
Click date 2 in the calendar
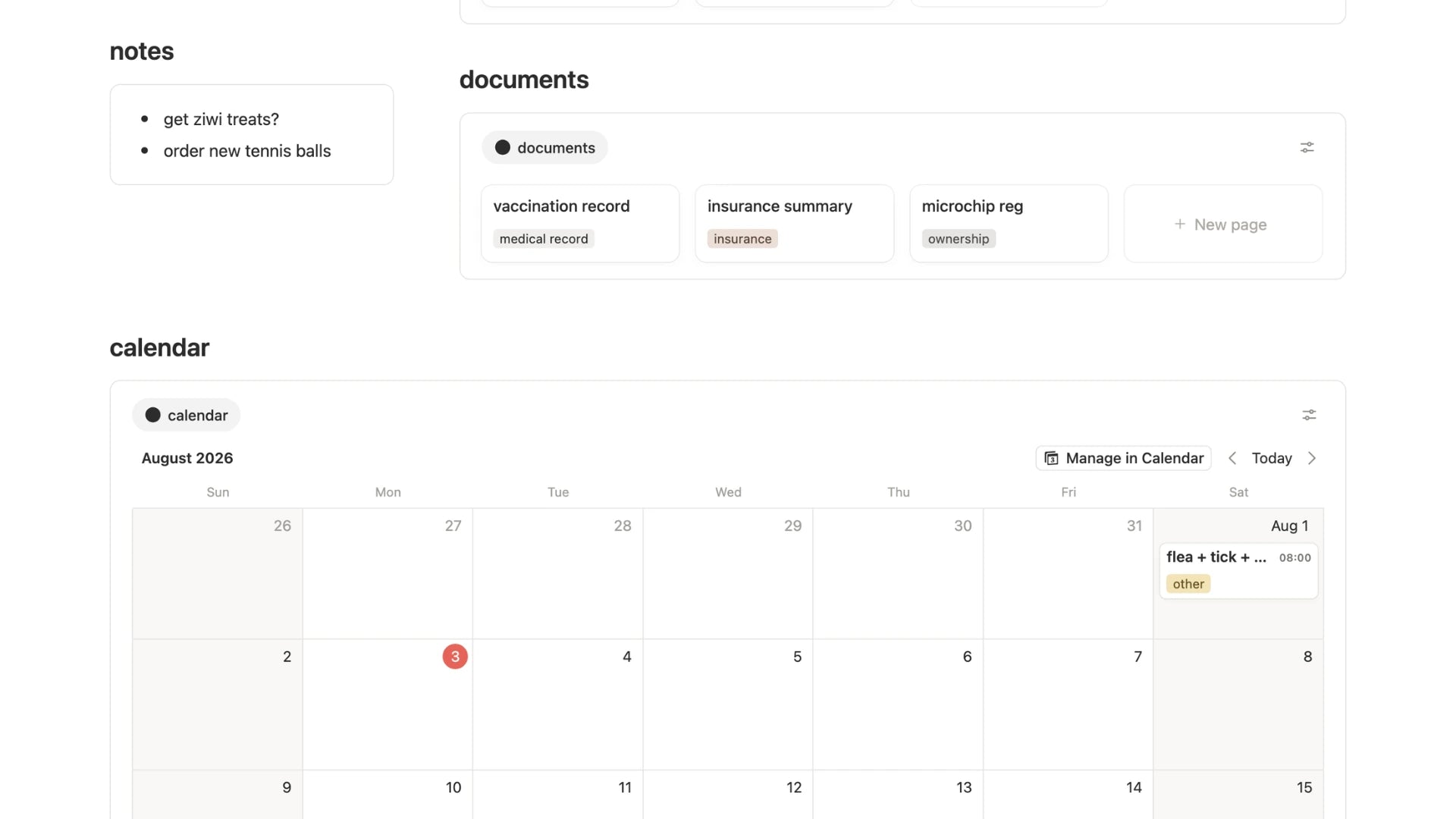287,657
